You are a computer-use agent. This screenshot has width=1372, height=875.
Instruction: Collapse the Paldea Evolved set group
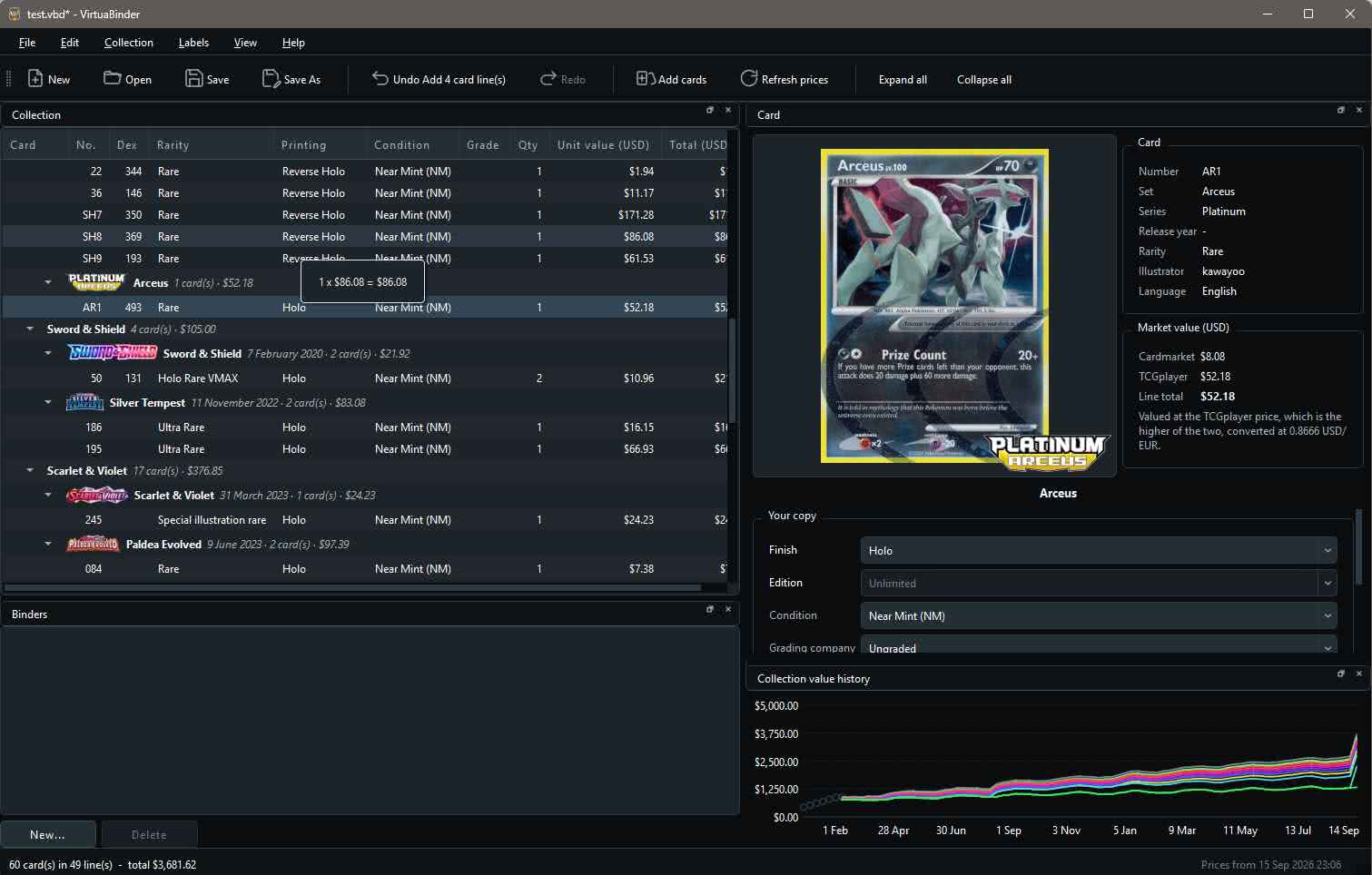[48, 544]
